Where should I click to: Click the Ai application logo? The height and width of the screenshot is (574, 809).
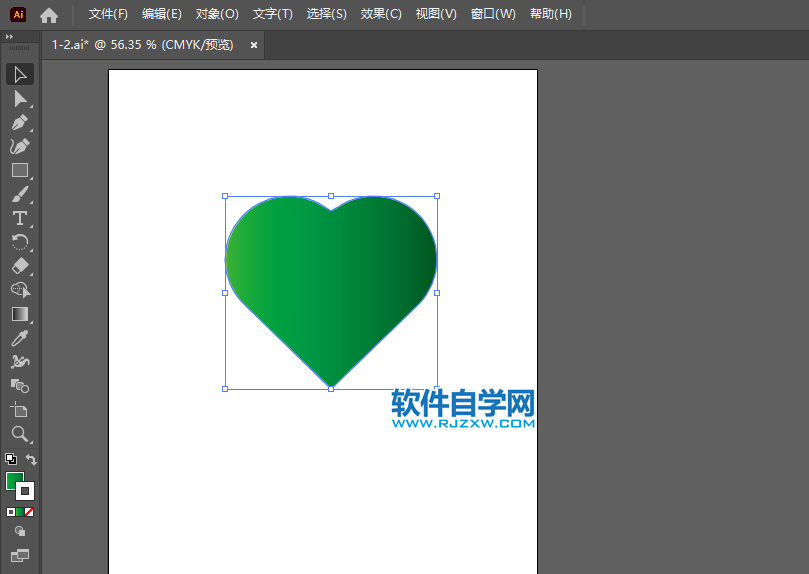[x=18, y=14]
